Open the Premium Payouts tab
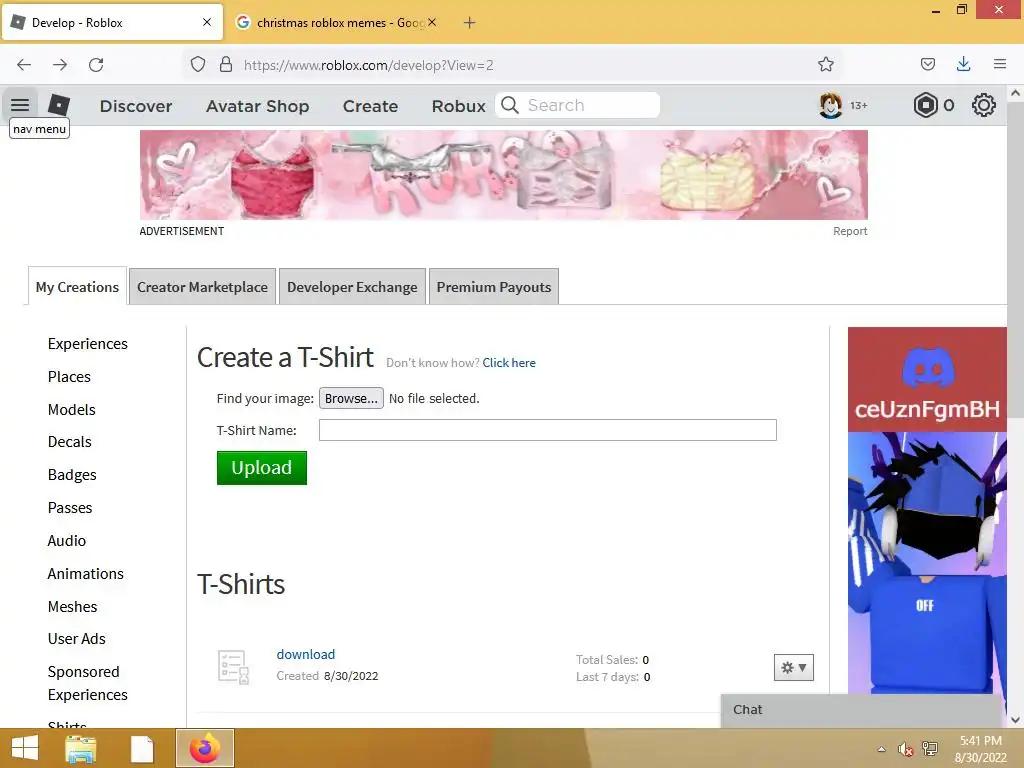1024x768 pixels. 494,287
